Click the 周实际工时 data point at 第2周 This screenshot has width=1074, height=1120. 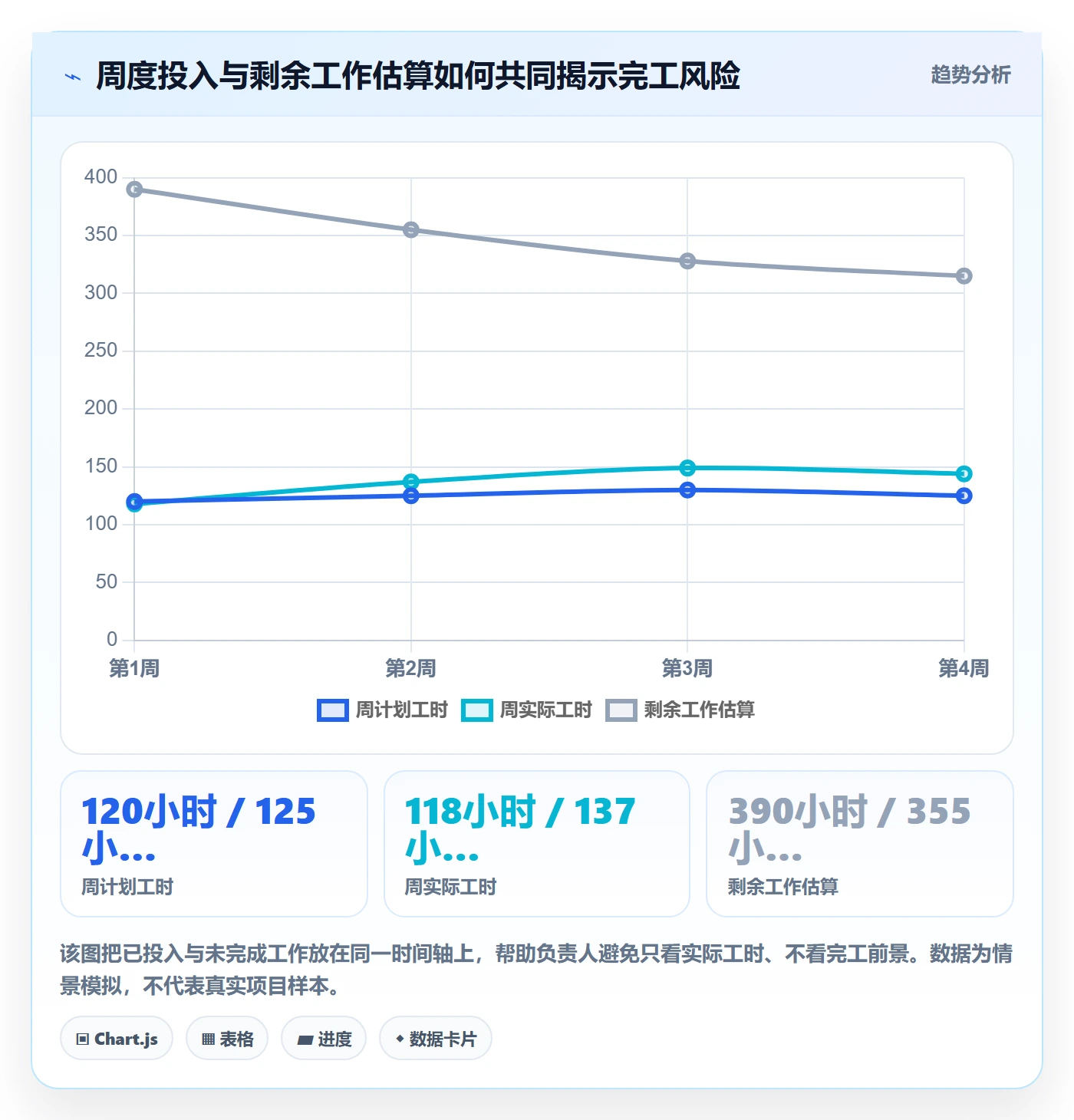[411, 482]
